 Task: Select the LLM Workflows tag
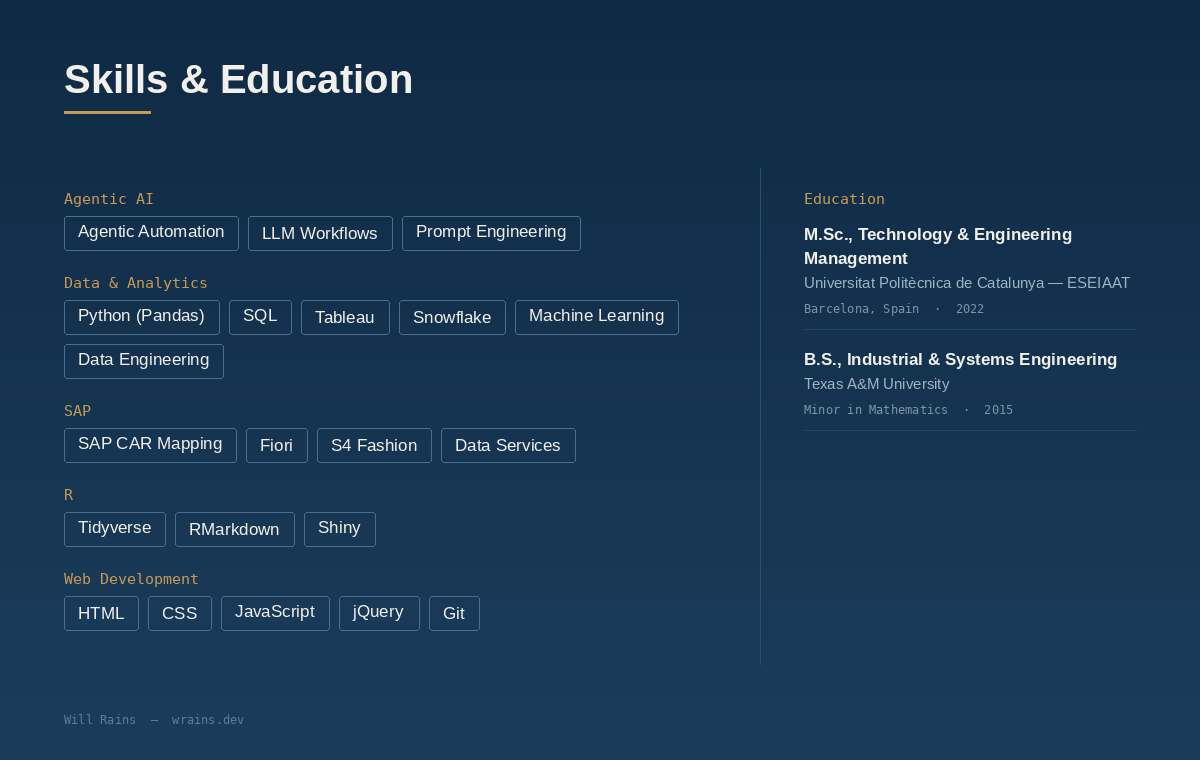320,233
